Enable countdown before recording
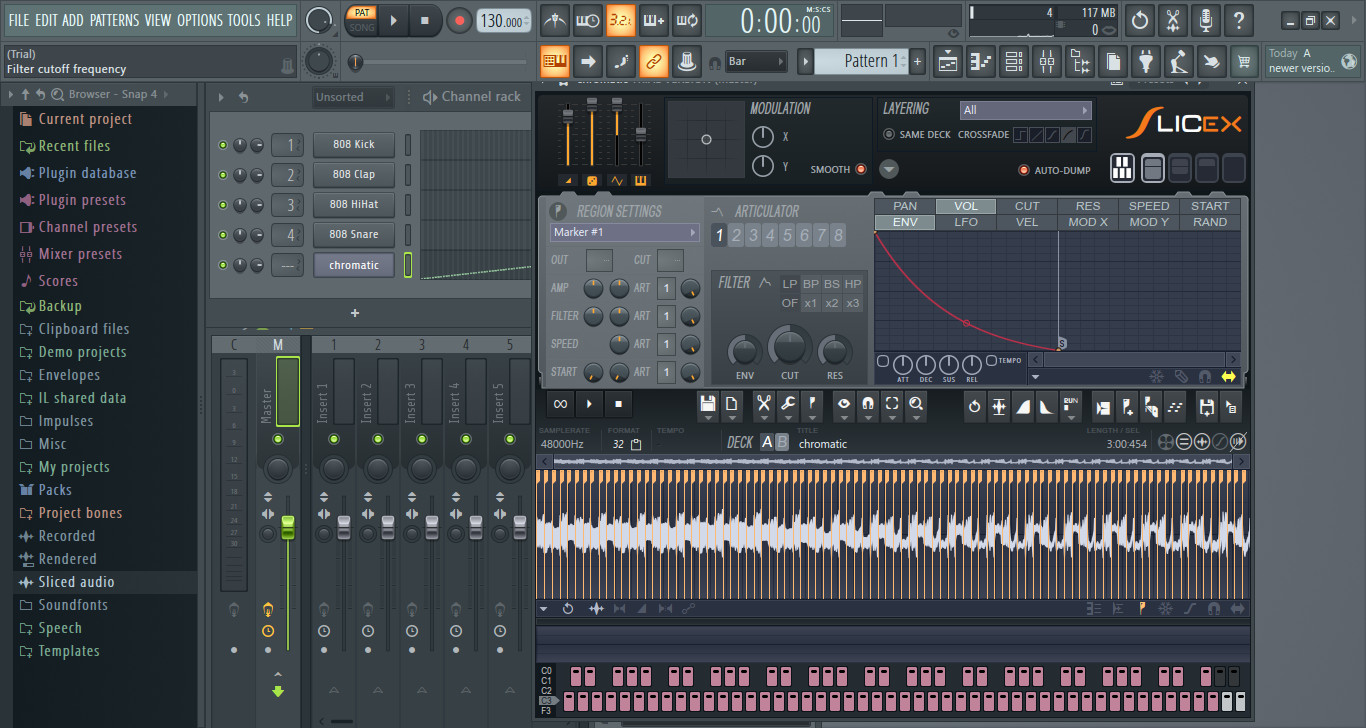This screenshot has height=728, width=1366. pyautogui.click(x=621, y=20)
